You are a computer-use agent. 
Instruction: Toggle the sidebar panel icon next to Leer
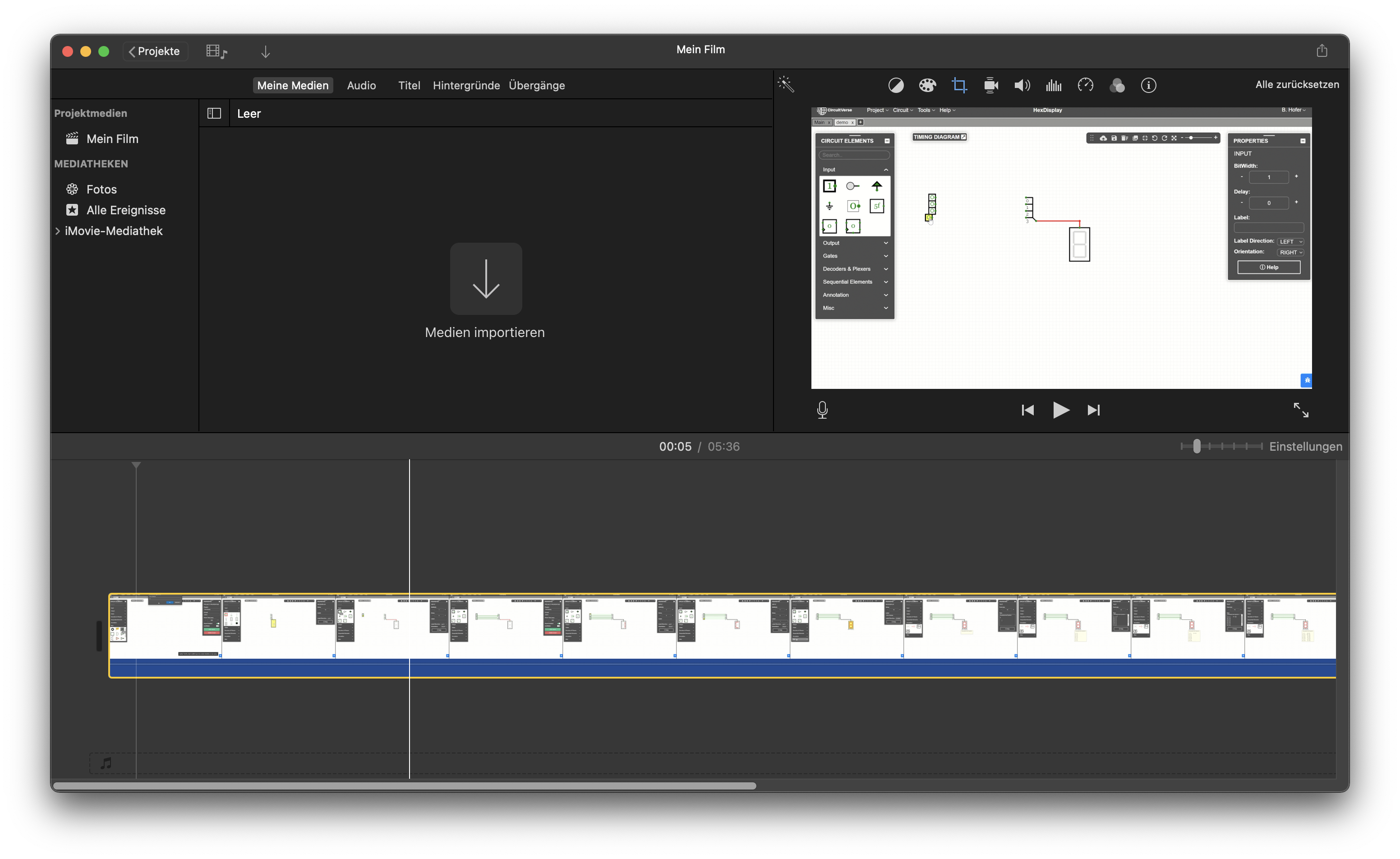pyautogui.click(x=214, y=114)
